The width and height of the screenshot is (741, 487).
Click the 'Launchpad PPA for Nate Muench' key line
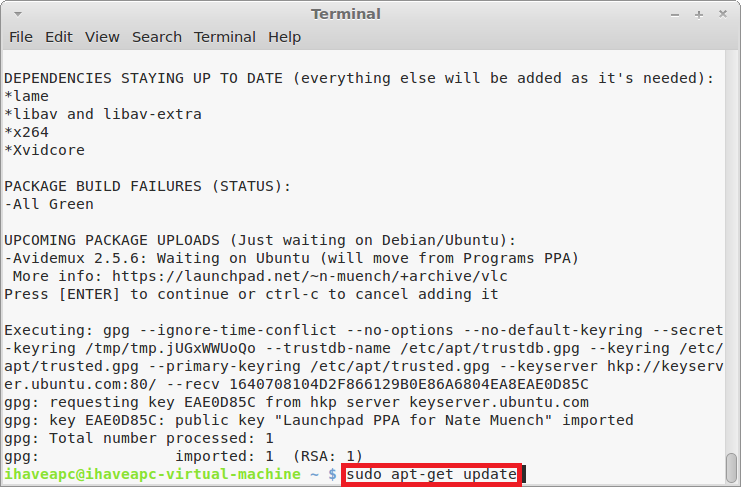tap(319, 420)
